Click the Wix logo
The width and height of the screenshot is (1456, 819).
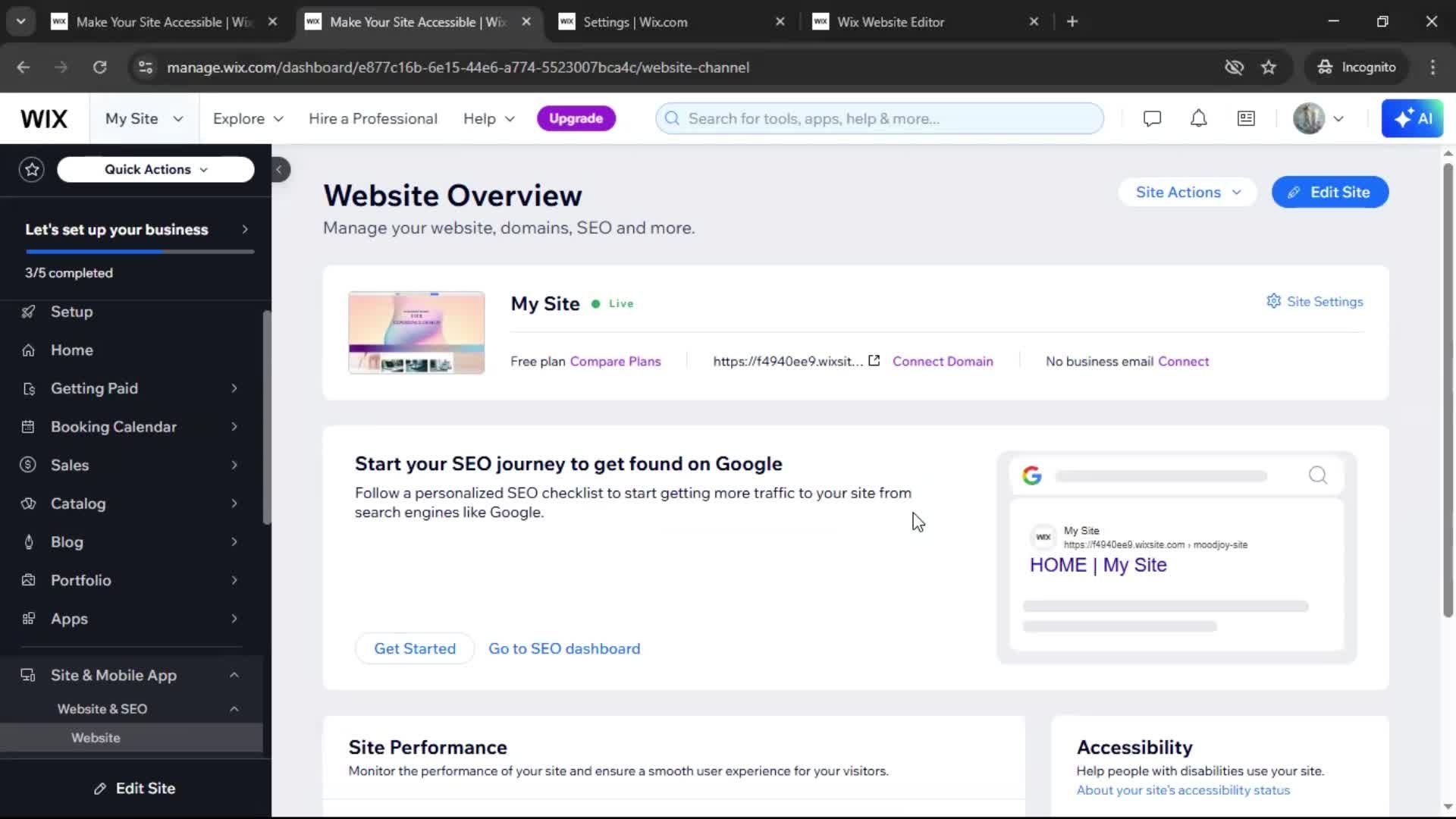pyautogui.click(x=44, y=118)
